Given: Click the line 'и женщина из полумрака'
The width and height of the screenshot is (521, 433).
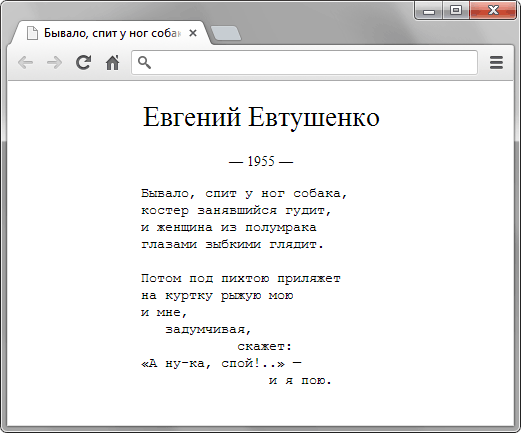Looking at the screenshot, I should point(229,228).
